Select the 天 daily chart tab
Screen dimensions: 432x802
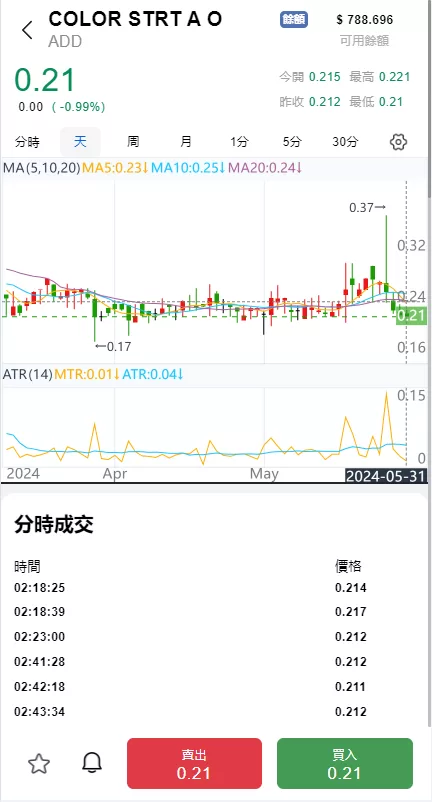[80, 142]
